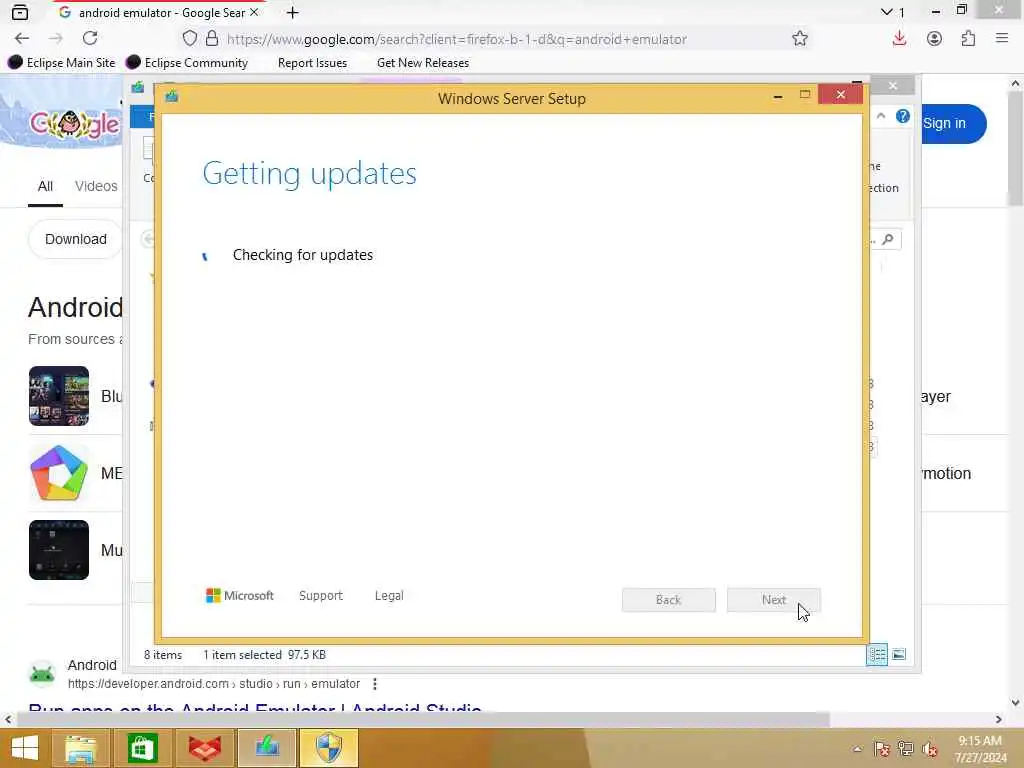1024x768 pixels.
Task: Switch File Explorer to large thumbnails view
Action: point(899,654)
